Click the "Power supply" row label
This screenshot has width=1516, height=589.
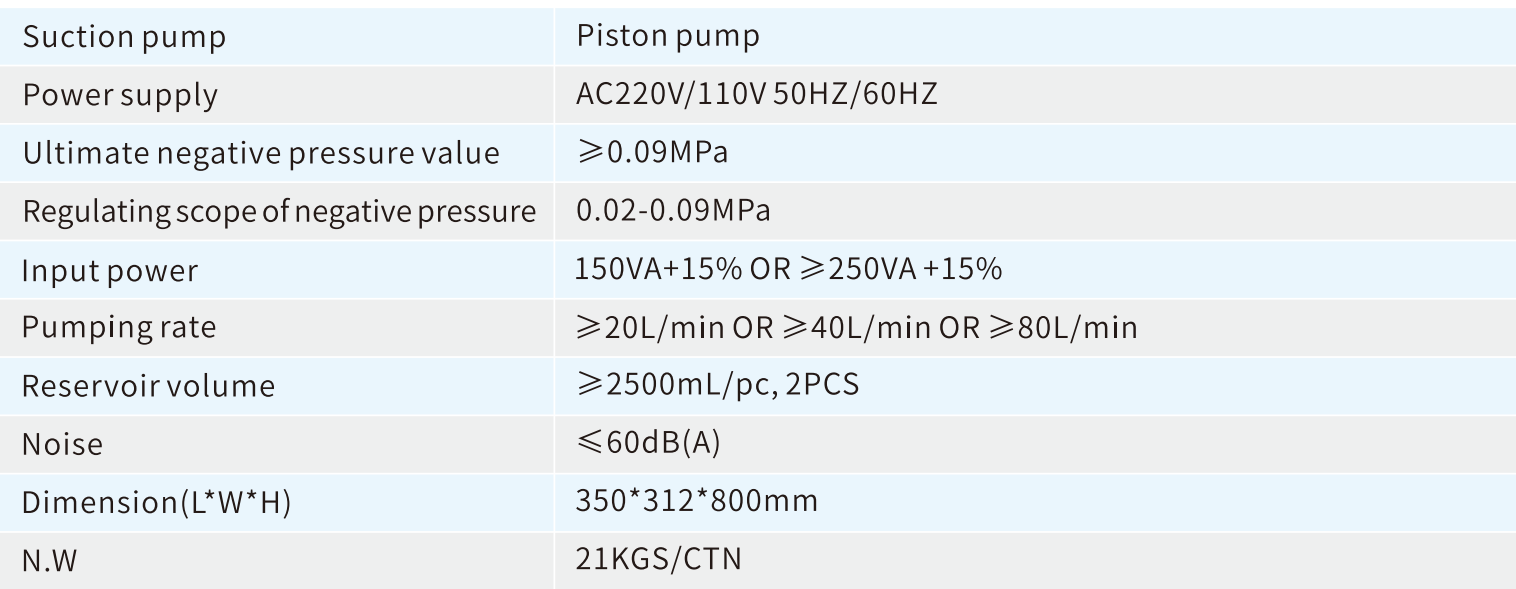[120, 96]
